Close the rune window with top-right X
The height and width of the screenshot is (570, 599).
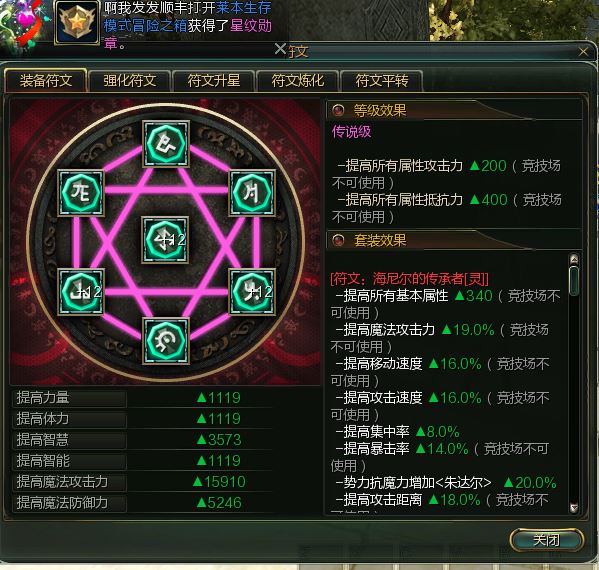tap(583, 52)
